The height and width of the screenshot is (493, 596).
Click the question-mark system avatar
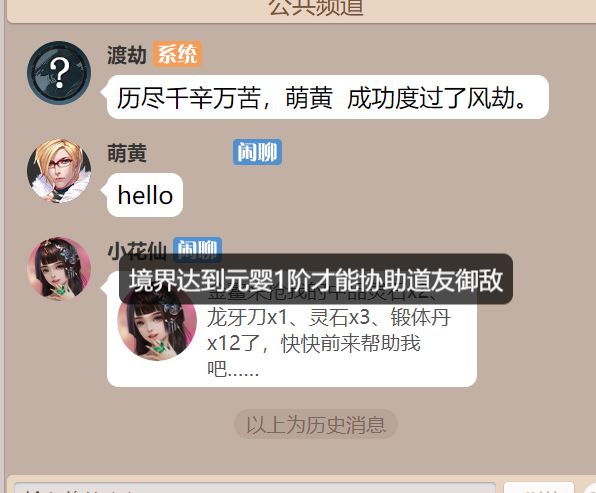pyautogui.click(x=59, y=73)
